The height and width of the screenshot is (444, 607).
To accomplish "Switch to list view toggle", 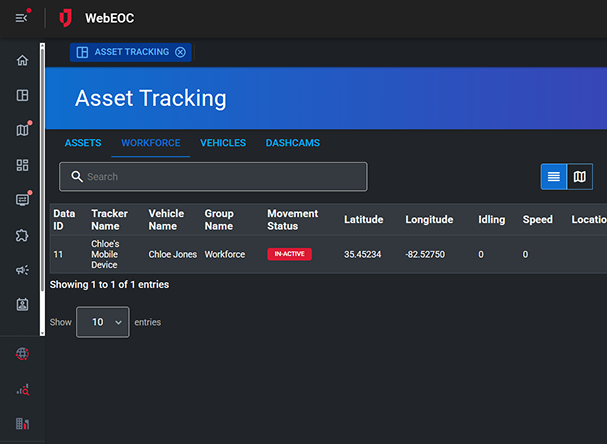I will pyautogui.click(x=553, y=177).
